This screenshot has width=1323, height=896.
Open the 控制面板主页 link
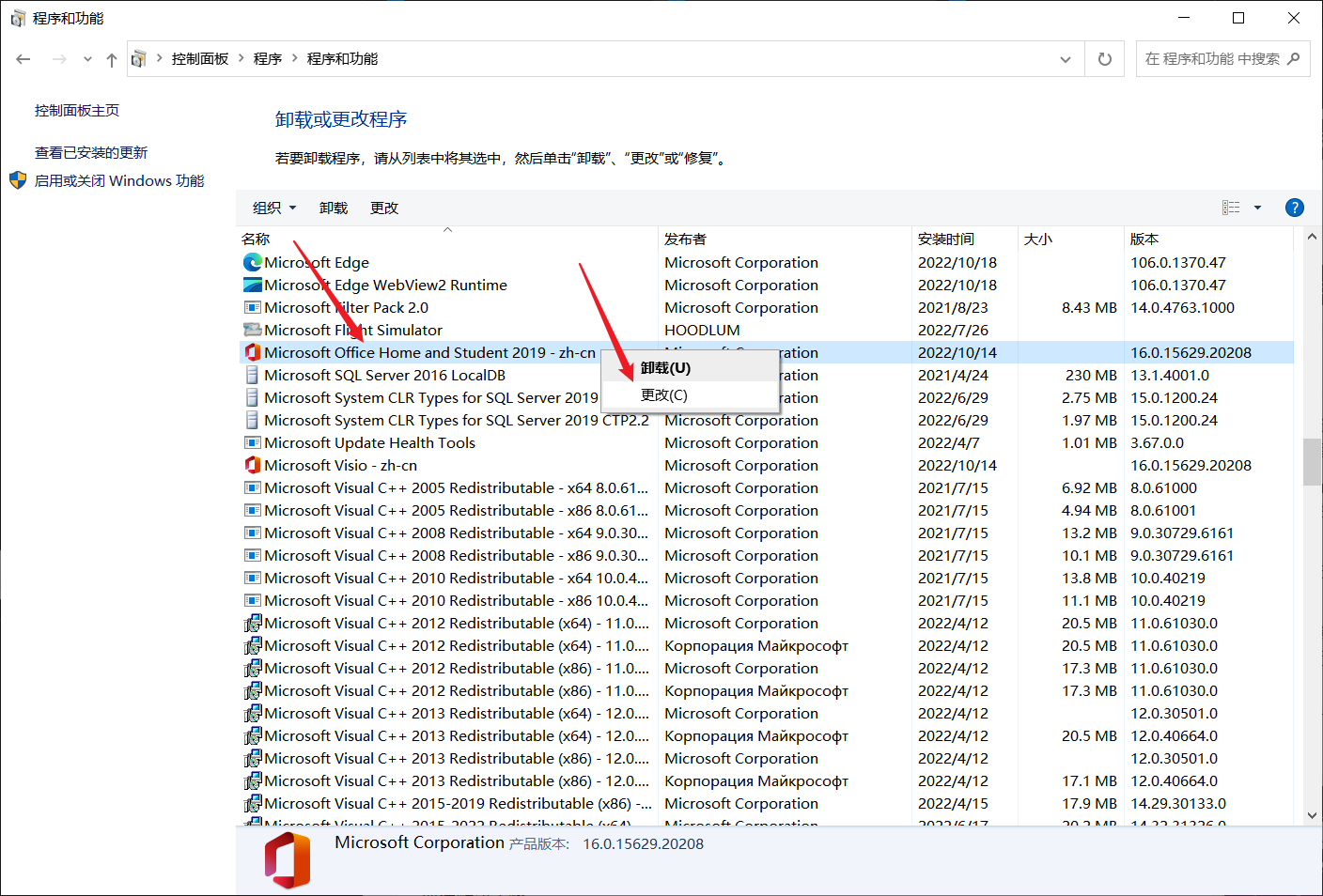[77, 110]
